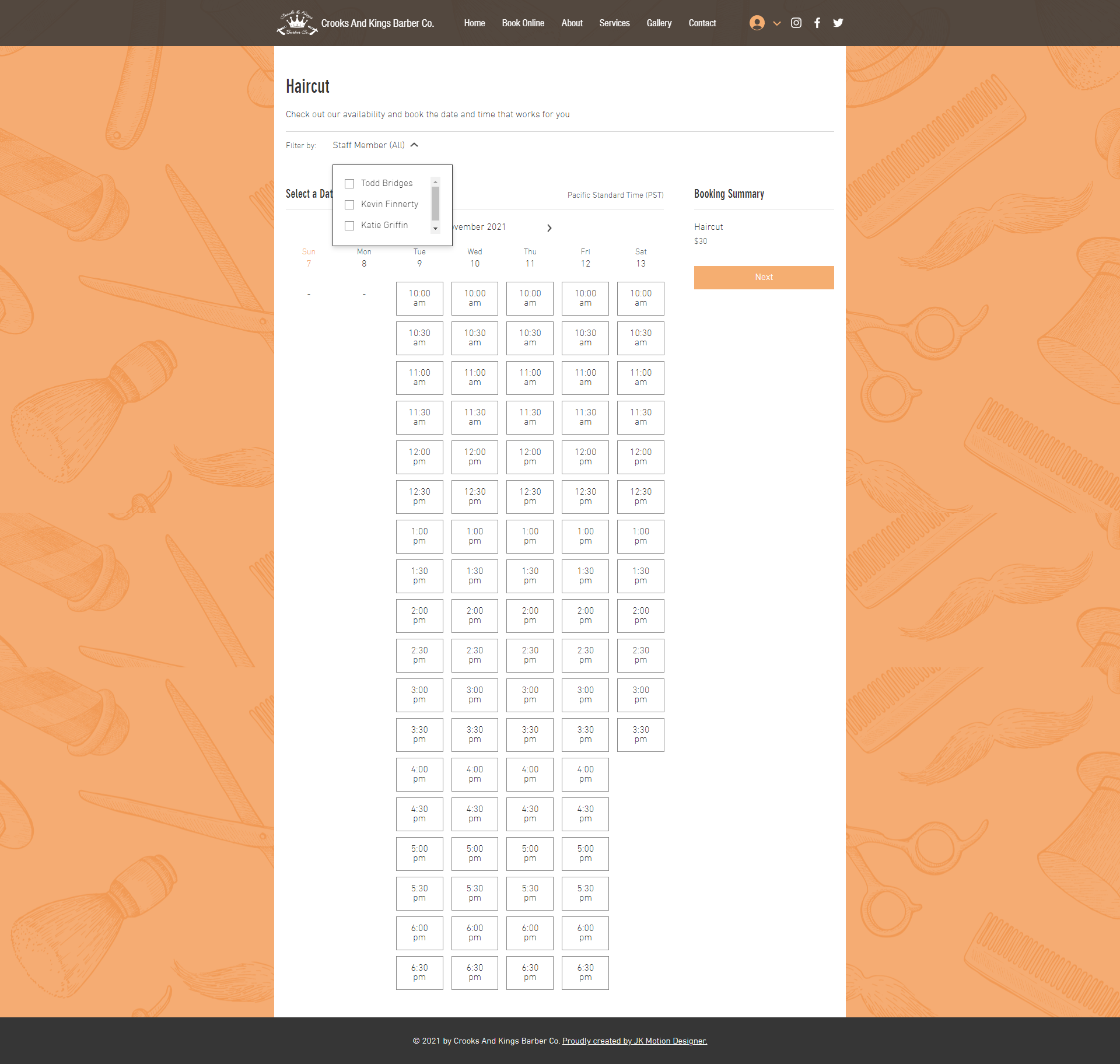Click the Crooks And Kings Barber Co. title

click(x=377, y=23)
